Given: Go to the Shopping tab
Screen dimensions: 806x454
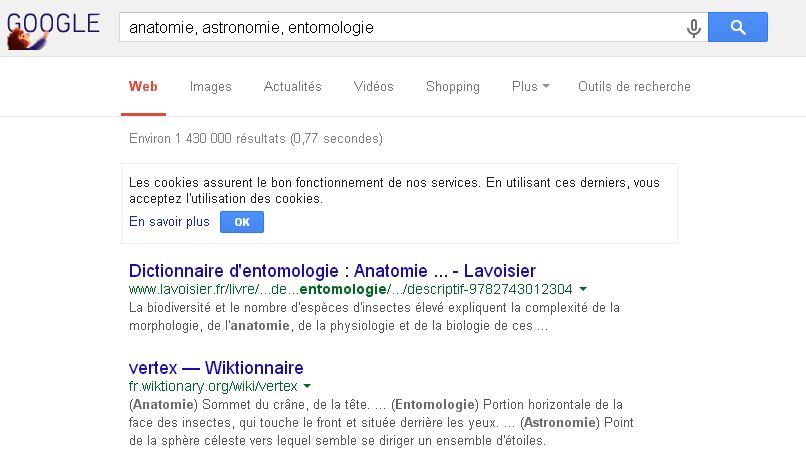Looking at the screenshot, I should pyautogui.click(x=452, y=87).
